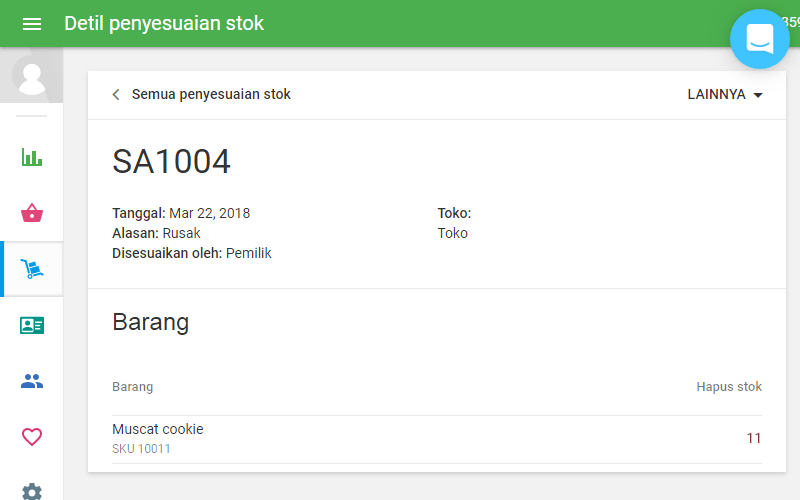Select the SA1004 adjustment number
Viewport: 800px width, 500px height.
click(x=171, y=162)
